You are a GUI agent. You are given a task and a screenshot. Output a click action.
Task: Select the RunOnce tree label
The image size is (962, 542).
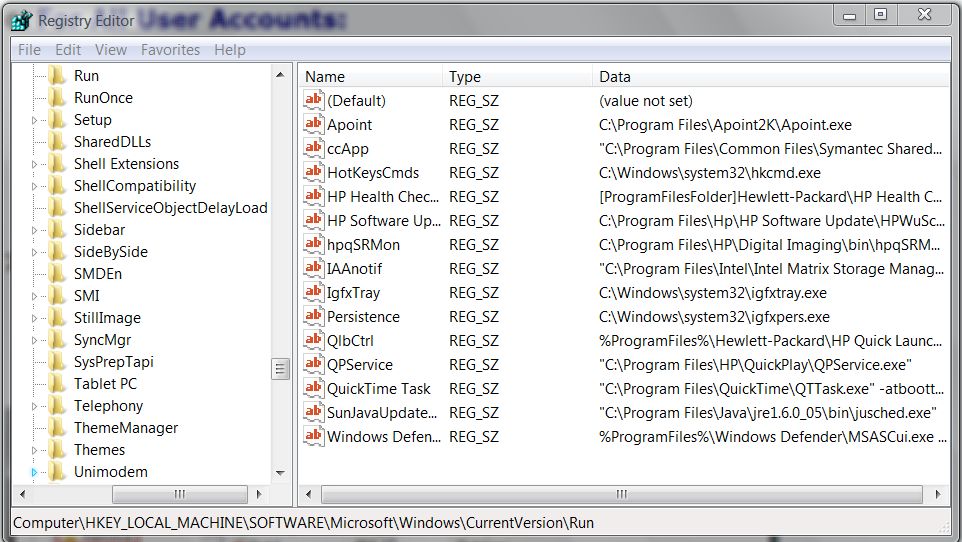tap(103, 98)
